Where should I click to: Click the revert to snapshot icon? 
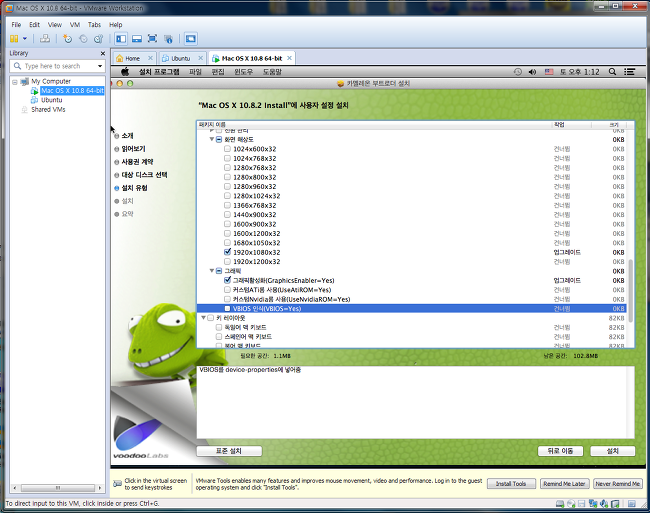pyautogui.click(x=83, y=39)
